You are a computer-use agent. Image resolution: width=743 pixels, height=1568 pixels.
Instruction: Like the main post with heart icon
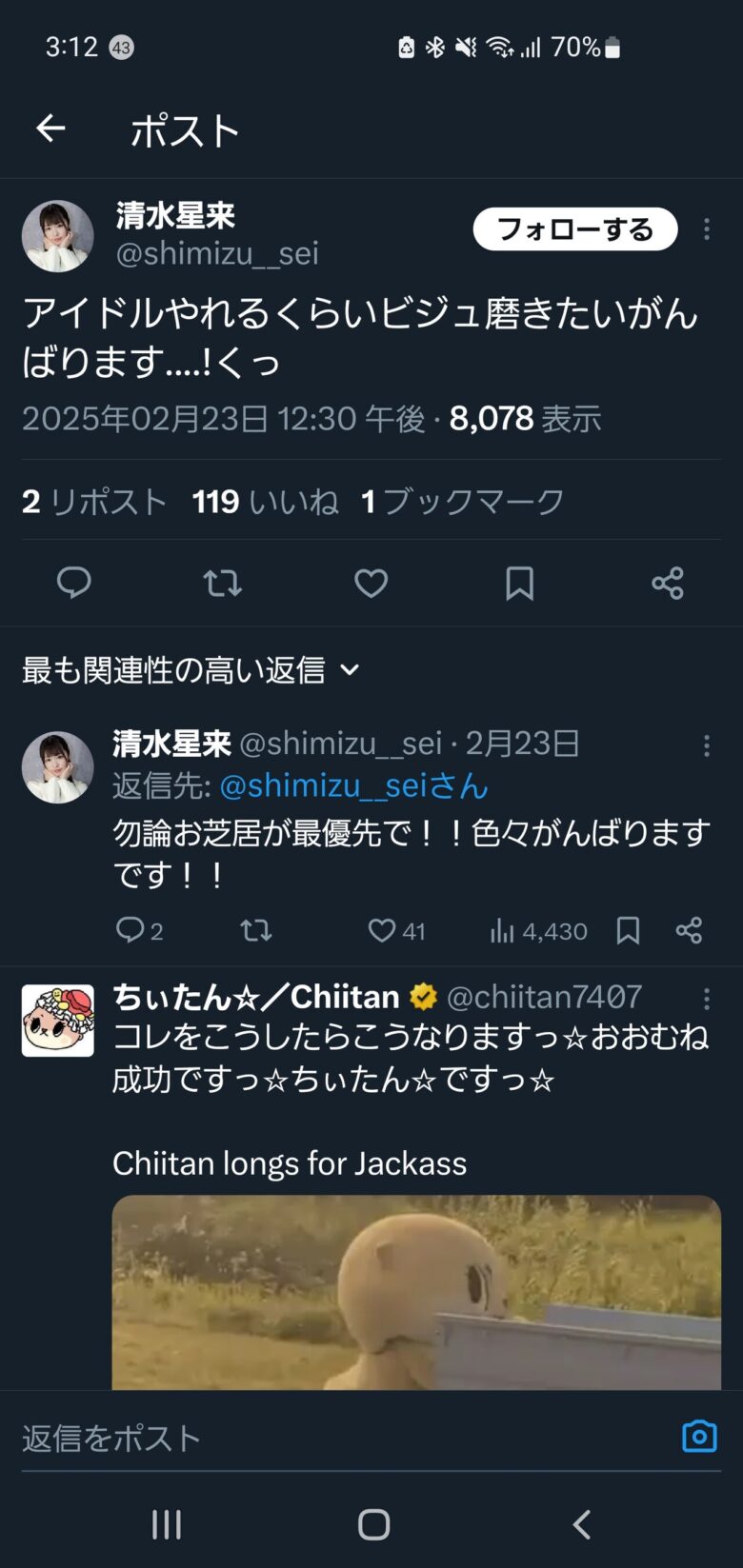coord(371,583)
